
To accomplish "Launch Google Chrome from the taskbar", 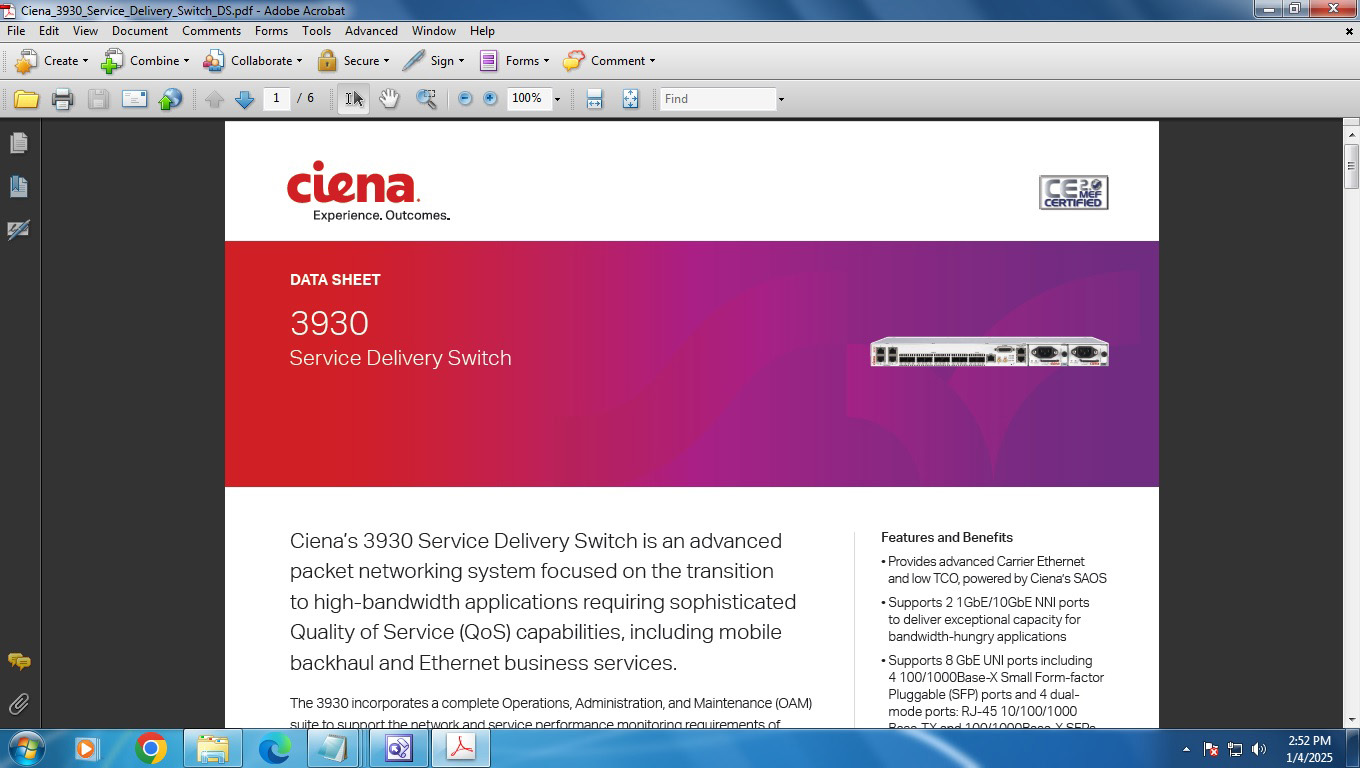I will coord(151,748).
